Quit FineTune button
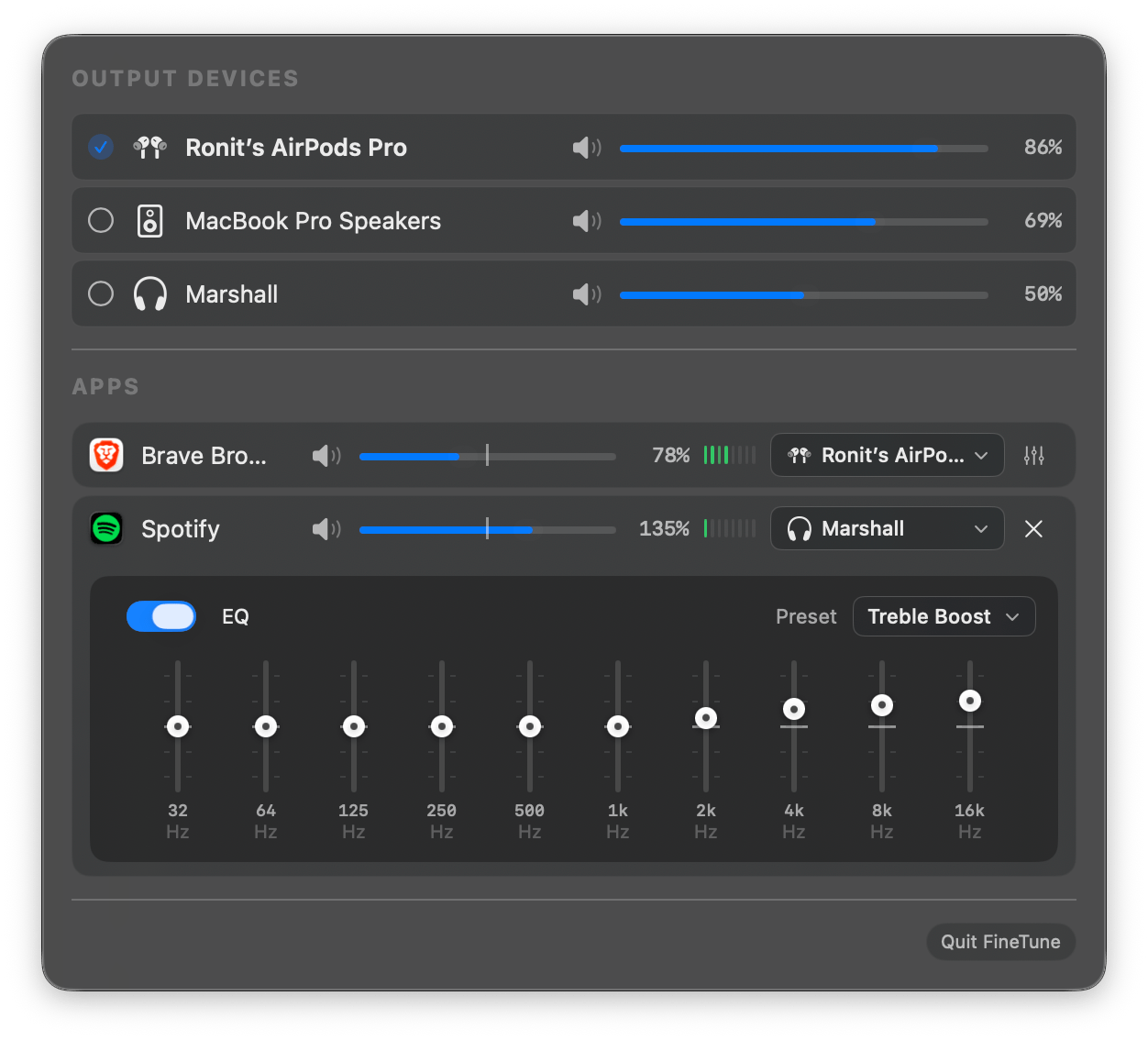Viewport: 1148px width, 1040px height. [x=1000, y=942]
